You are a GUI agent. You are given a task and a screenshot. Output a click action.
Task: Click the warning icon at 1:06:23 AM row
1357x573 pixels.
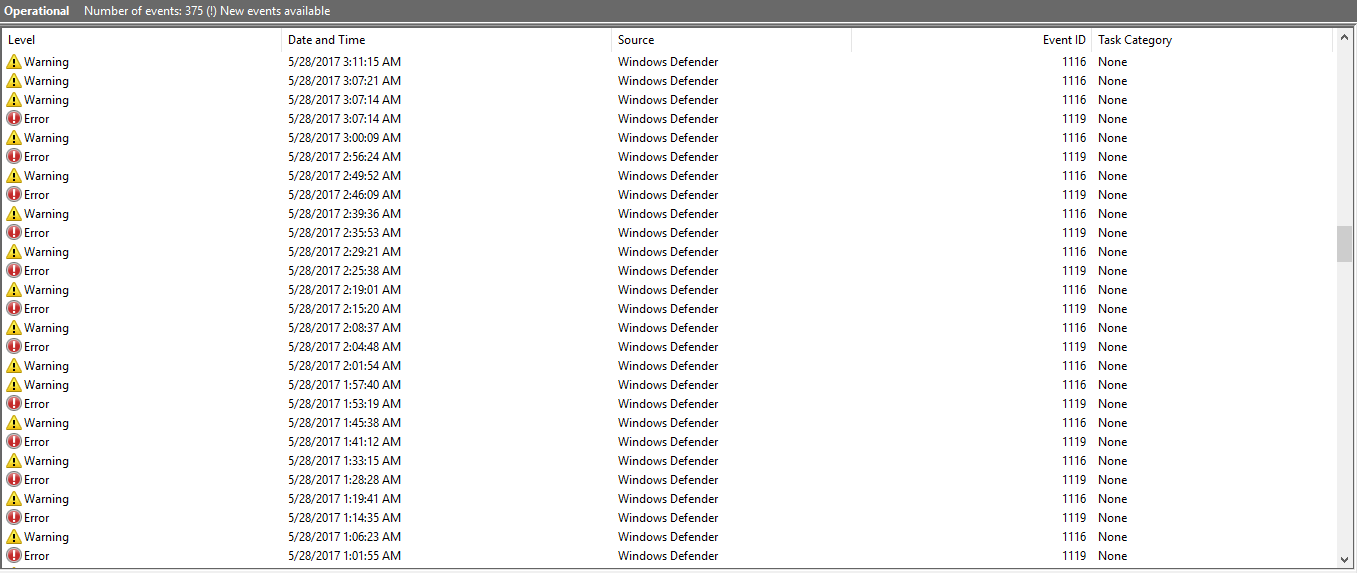14,537
